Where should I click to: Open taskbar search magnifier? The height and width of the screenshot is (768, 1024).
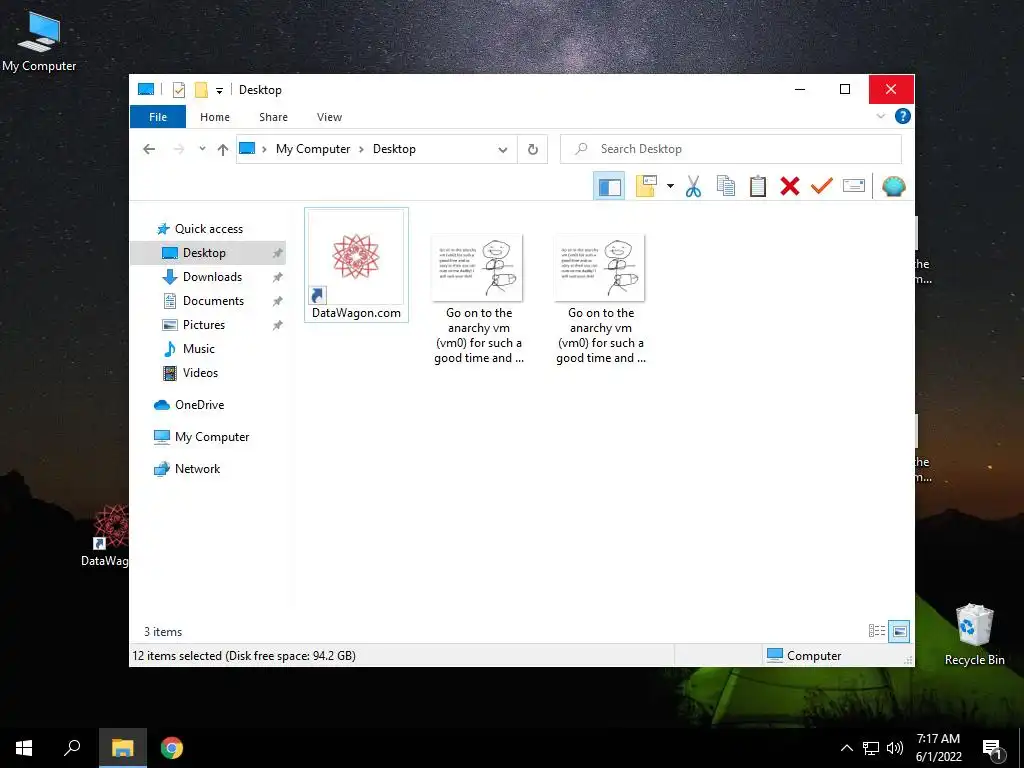pos(72,748)
